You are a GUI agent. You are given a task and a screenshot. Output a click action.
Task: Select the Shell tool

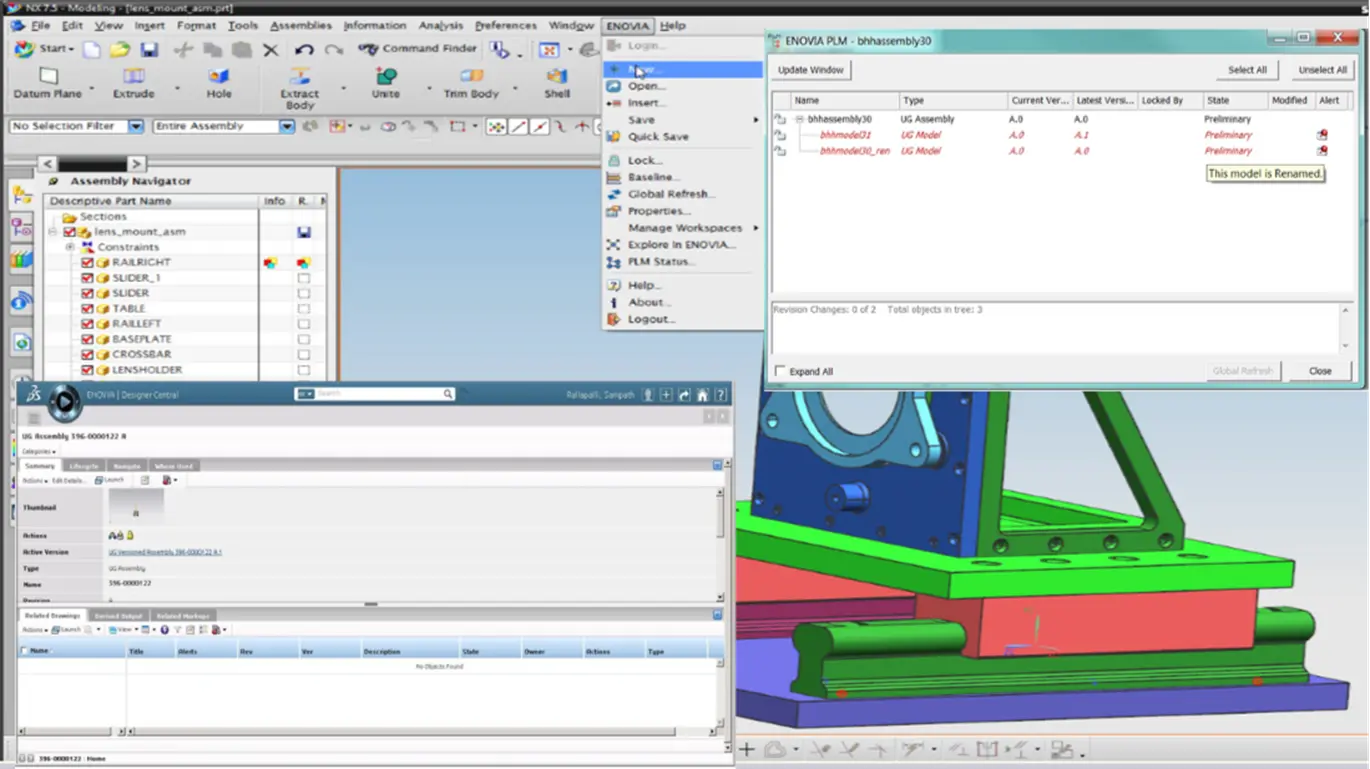[557, 84]
